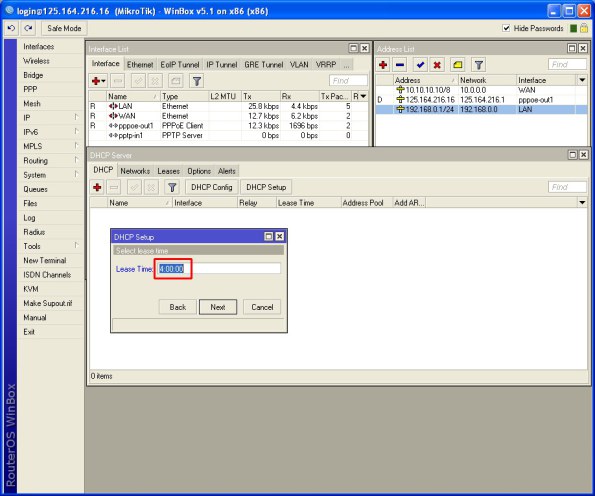The width and height of the screenshot is (595, 496).
Task: Click DHCP Config button
Action: (x=212, y=187)
